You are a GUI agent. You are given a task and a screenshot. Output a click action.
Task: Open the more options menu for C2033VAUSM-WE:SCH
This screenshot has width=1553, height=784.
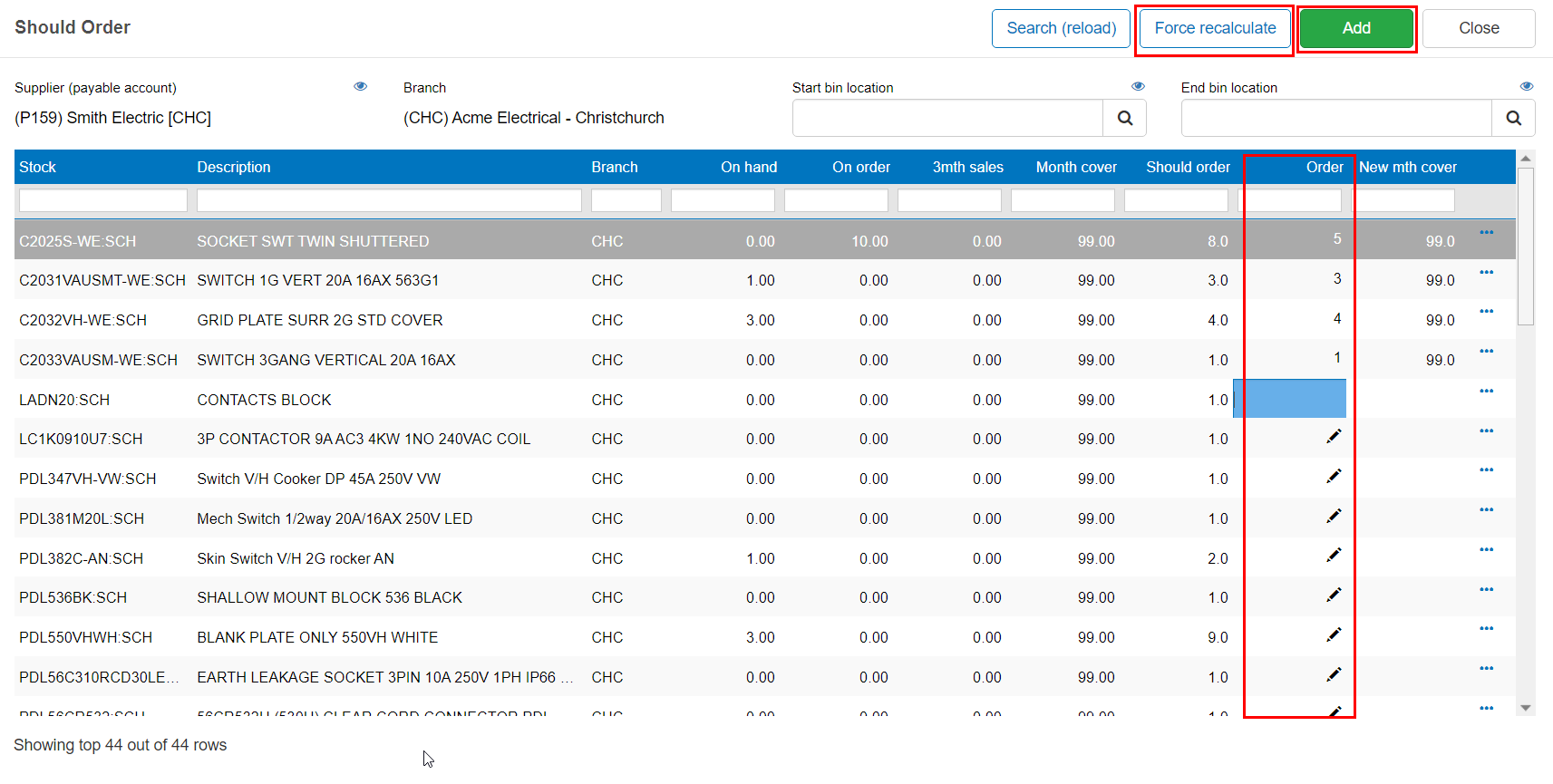pos(1487,352)
